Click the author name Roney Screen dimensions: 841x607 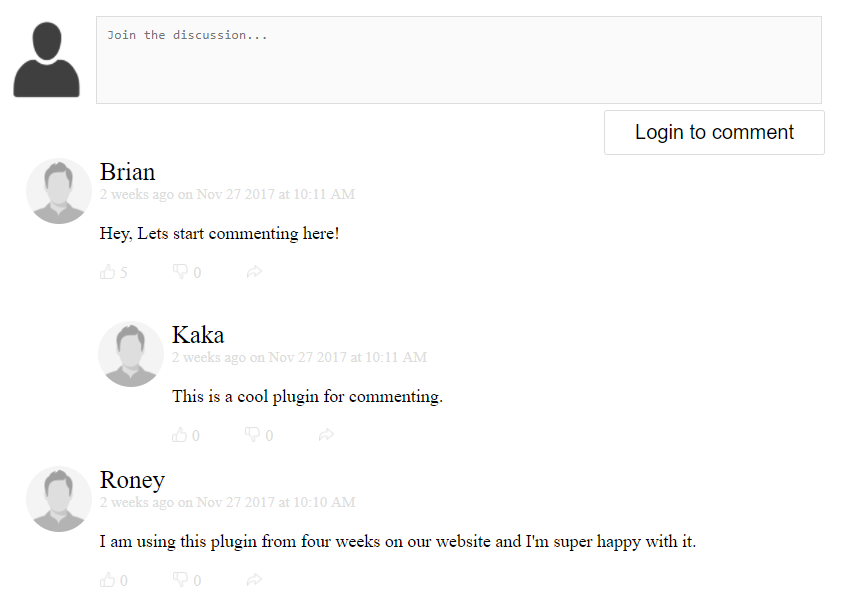132,480
